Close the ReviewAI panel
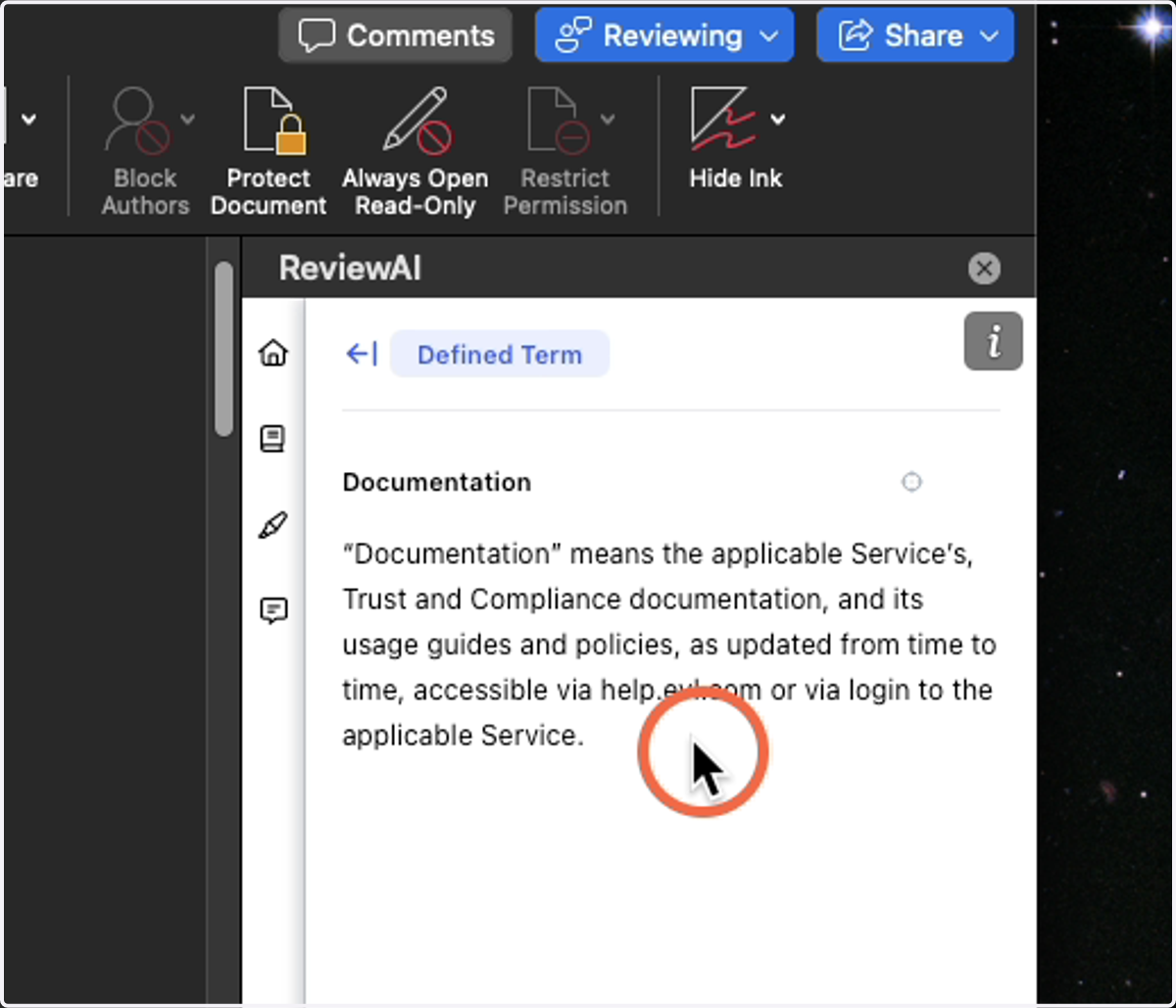This screenshot has width=1176, height=1008. coord(984,268)
